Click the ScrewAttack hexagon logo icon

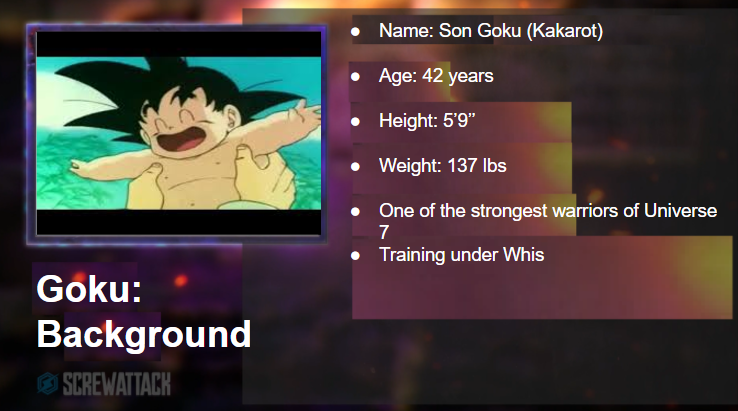pos(48,383)
